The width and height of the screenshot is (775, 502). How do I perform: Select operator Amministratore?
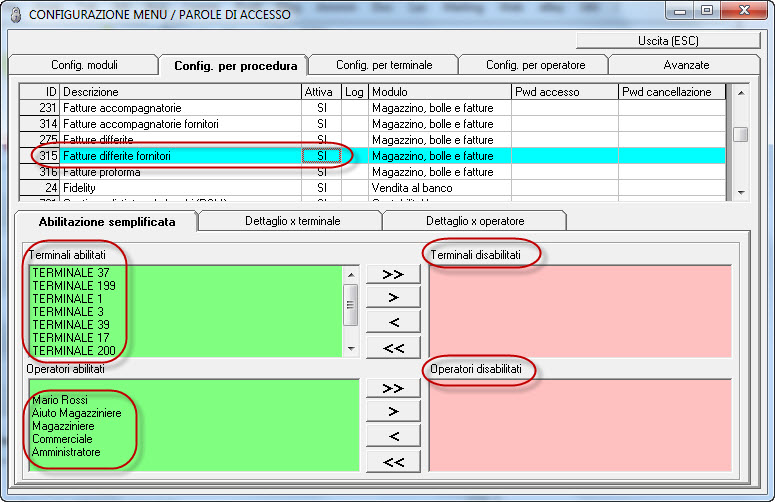pos(66,452)
